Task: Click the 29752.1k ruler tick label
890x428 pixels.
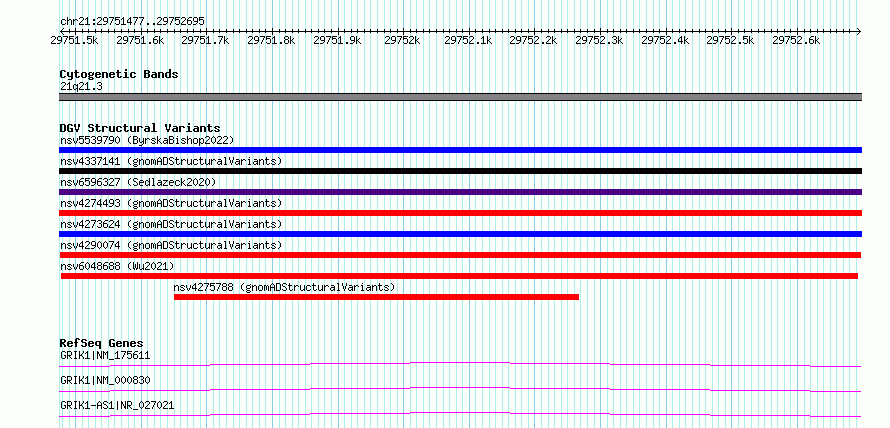Action: pyautogui.click(x=468, y=40)
